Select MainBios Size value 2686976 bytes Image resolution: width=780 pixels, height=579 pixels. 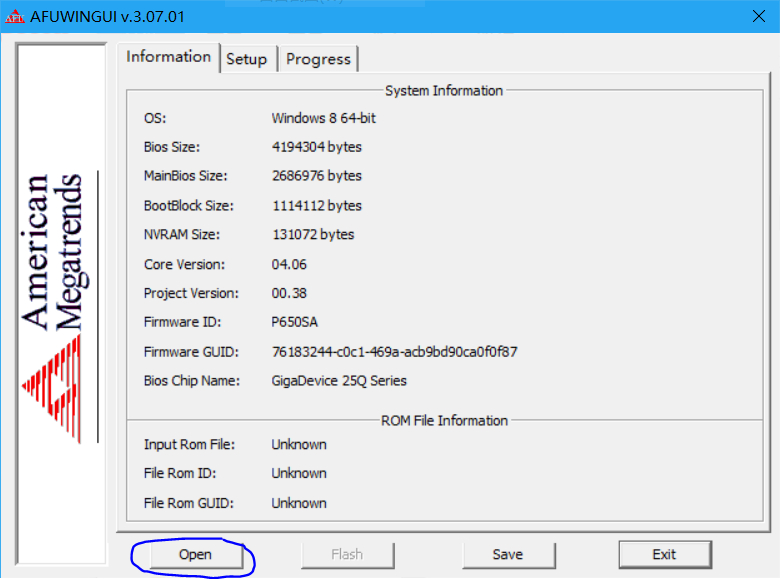coord(316,176)
